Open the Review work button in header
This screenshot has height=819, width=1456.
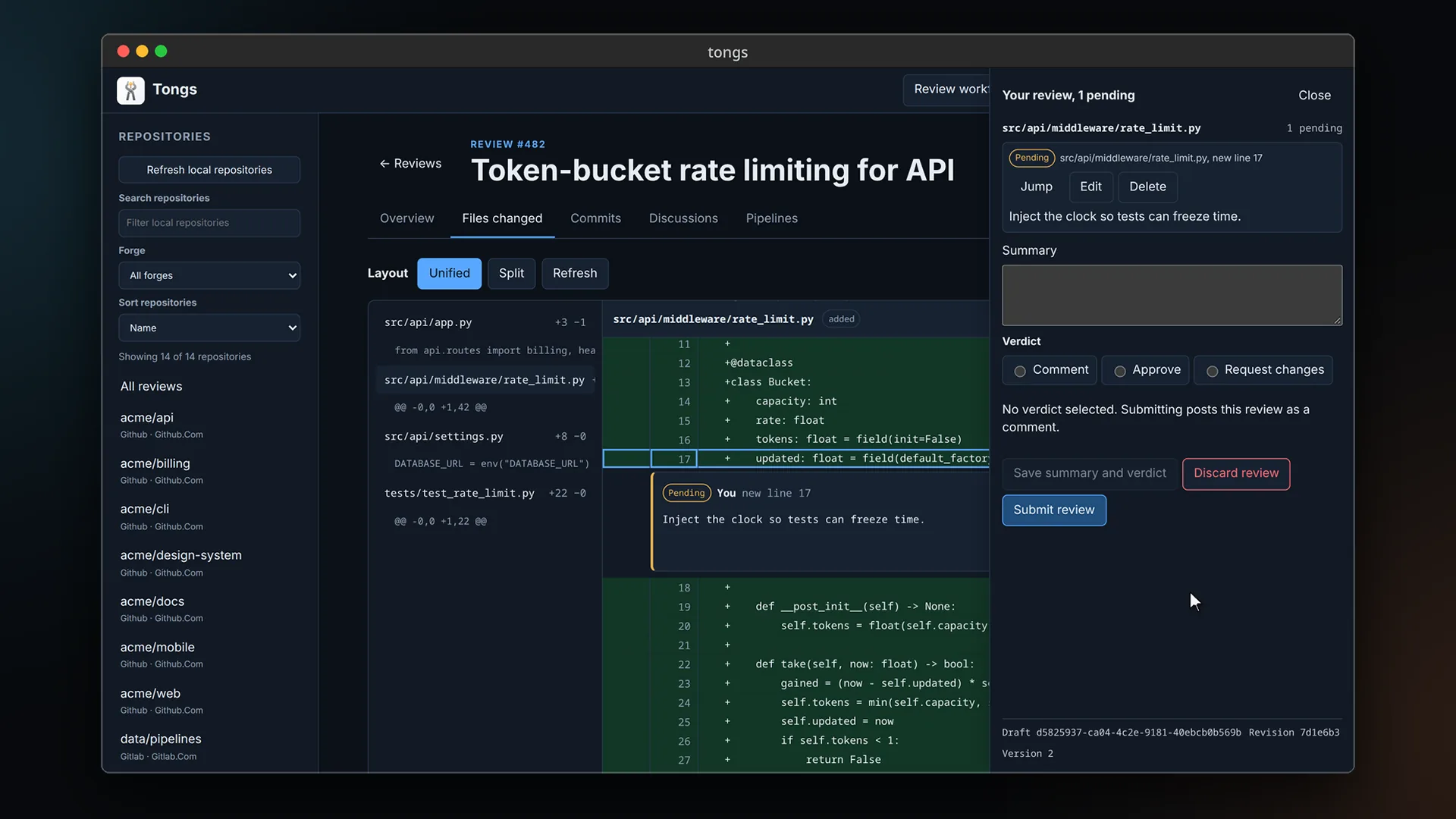click(x=946, y=89)
